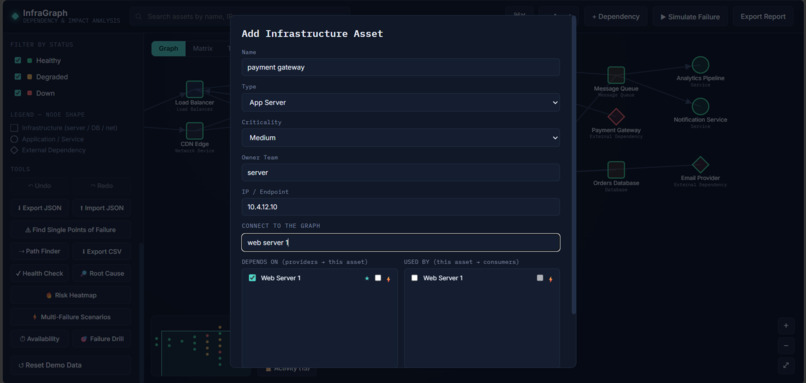Click the Owner Team input field
Image resolution: width=806 pixels, height=383 pixels.
tap(400, 172)
